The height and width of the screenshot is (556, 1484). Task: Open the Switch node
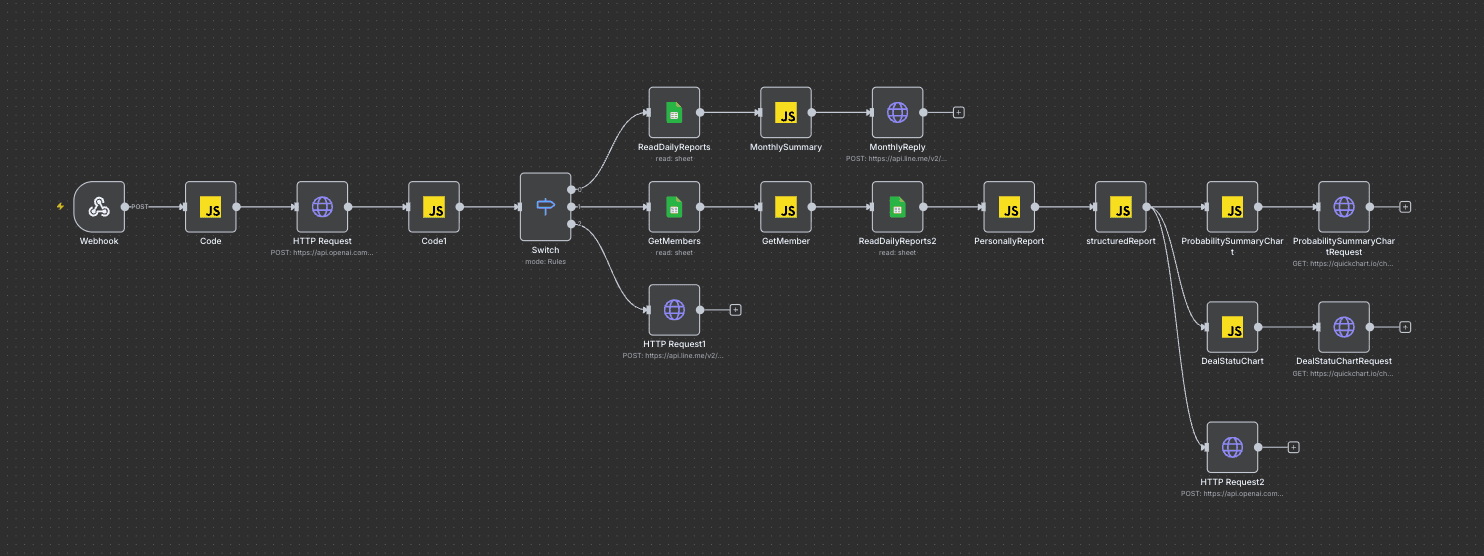click(x=545, y=207)
